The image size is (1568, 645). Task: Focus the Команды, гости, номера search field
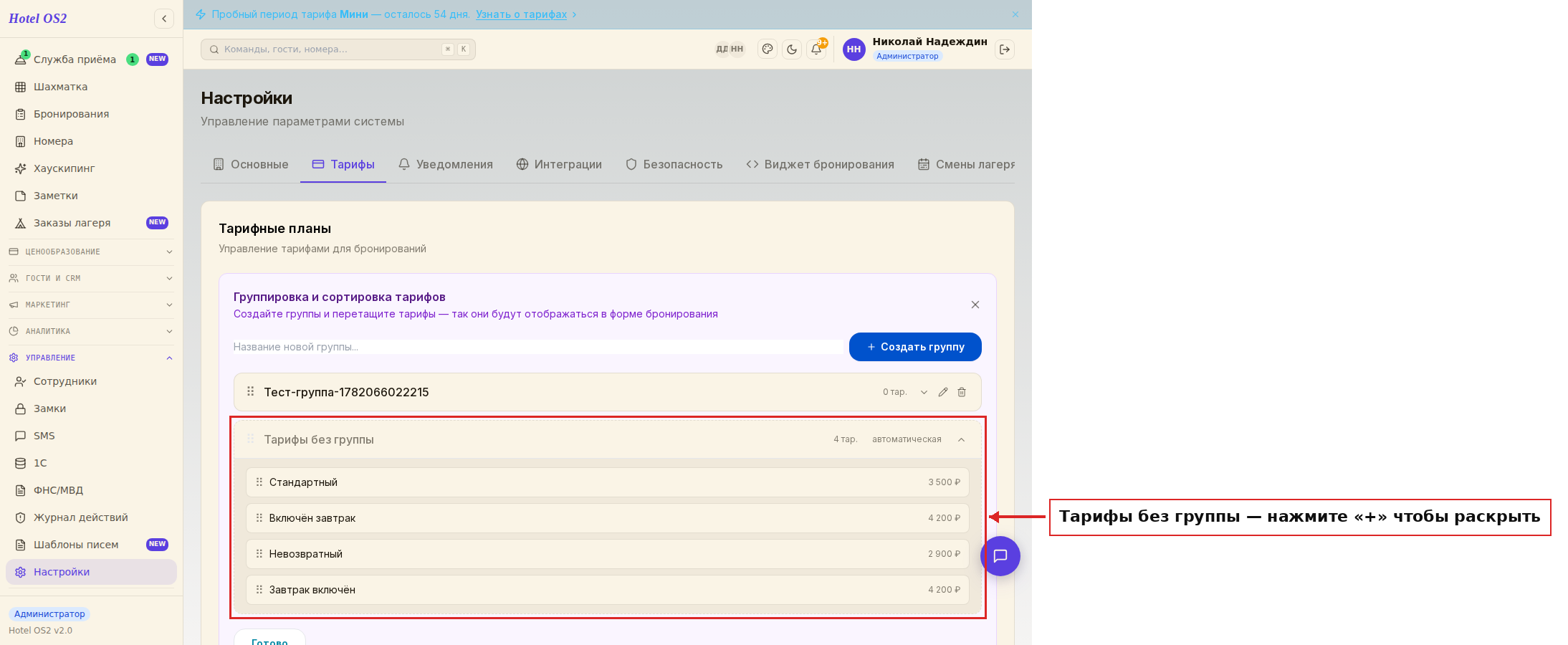tap(338, 49)
